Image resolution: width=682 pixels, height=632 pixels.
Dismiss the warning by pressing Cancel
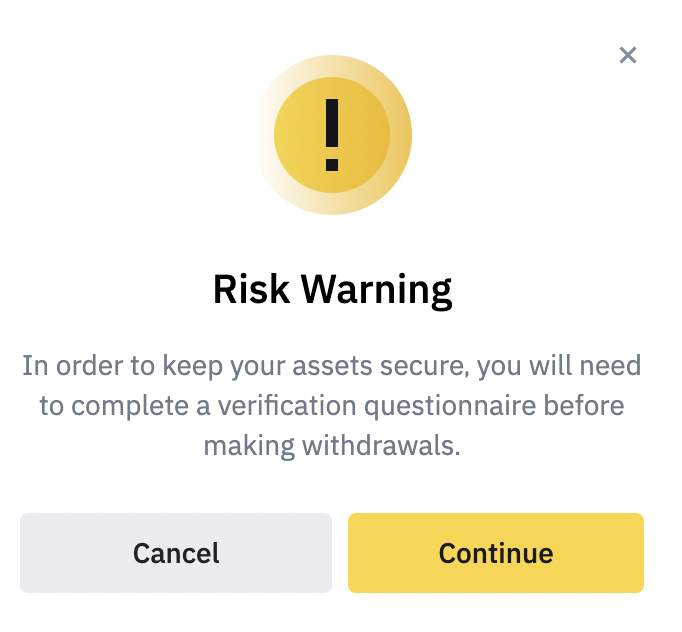(176, 553)
